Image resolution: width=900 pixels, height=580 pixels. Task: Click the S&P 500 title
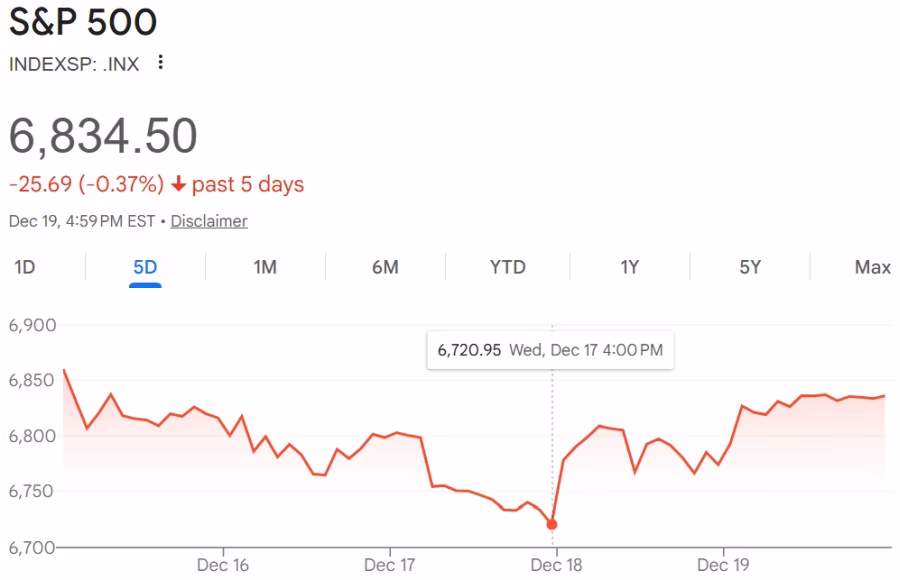[83, 23]
